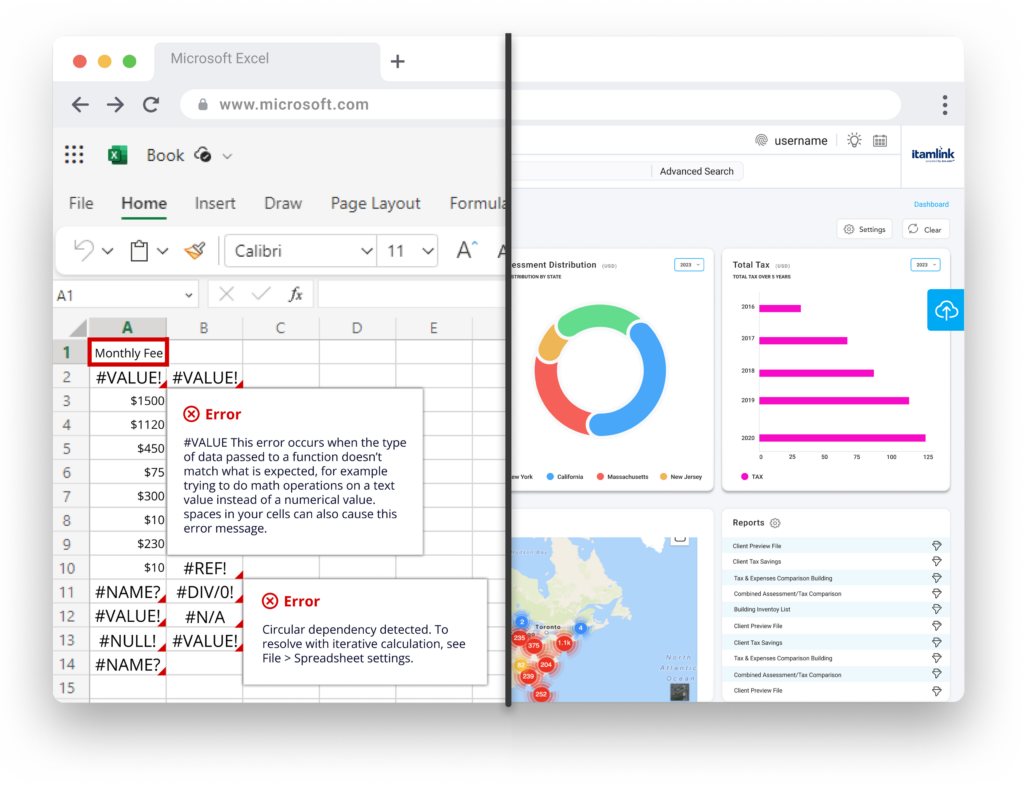
Task: Open the 2023 dropdown on Total Tax
Action: tap(925, 264)
